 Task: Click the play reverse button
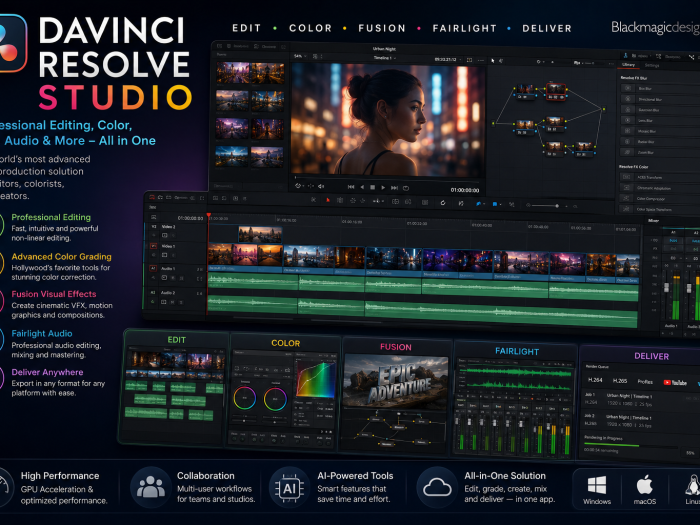click(362, 188)
